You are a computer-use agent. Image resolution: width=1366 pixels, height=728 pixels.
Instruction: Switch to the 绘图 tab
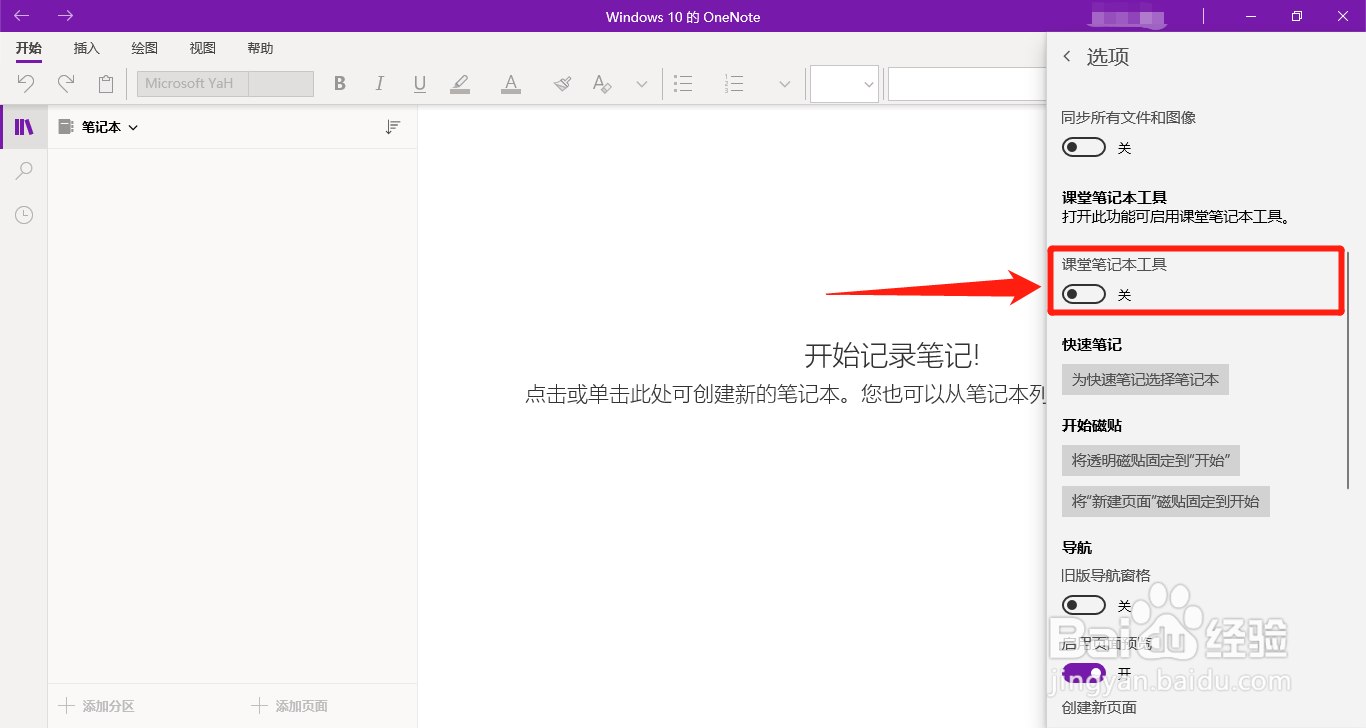(x=145, y=48)
